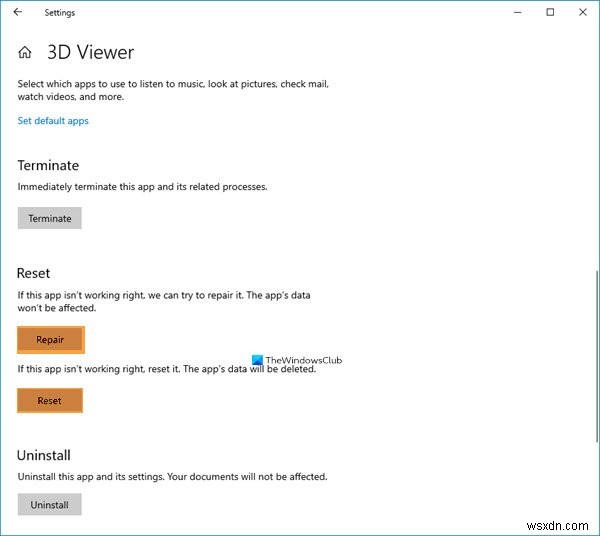Click the Repair button
The height and width of the screenshot is (536, 600).
pos(51,340)
